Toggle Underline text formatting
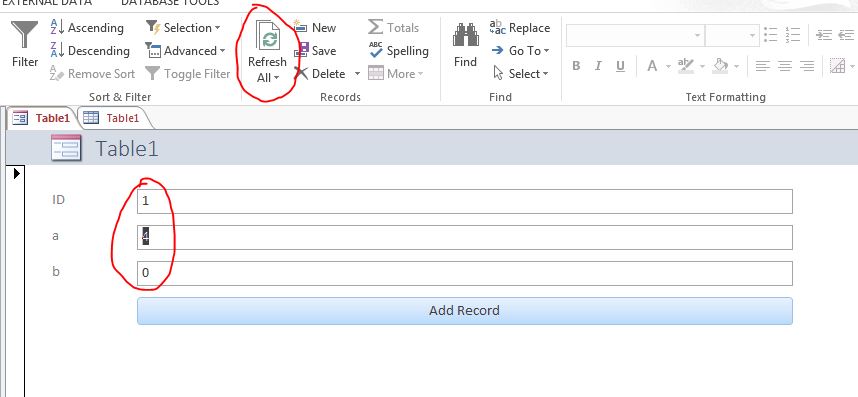Screen dimensions: 858x397 (620, 66)
